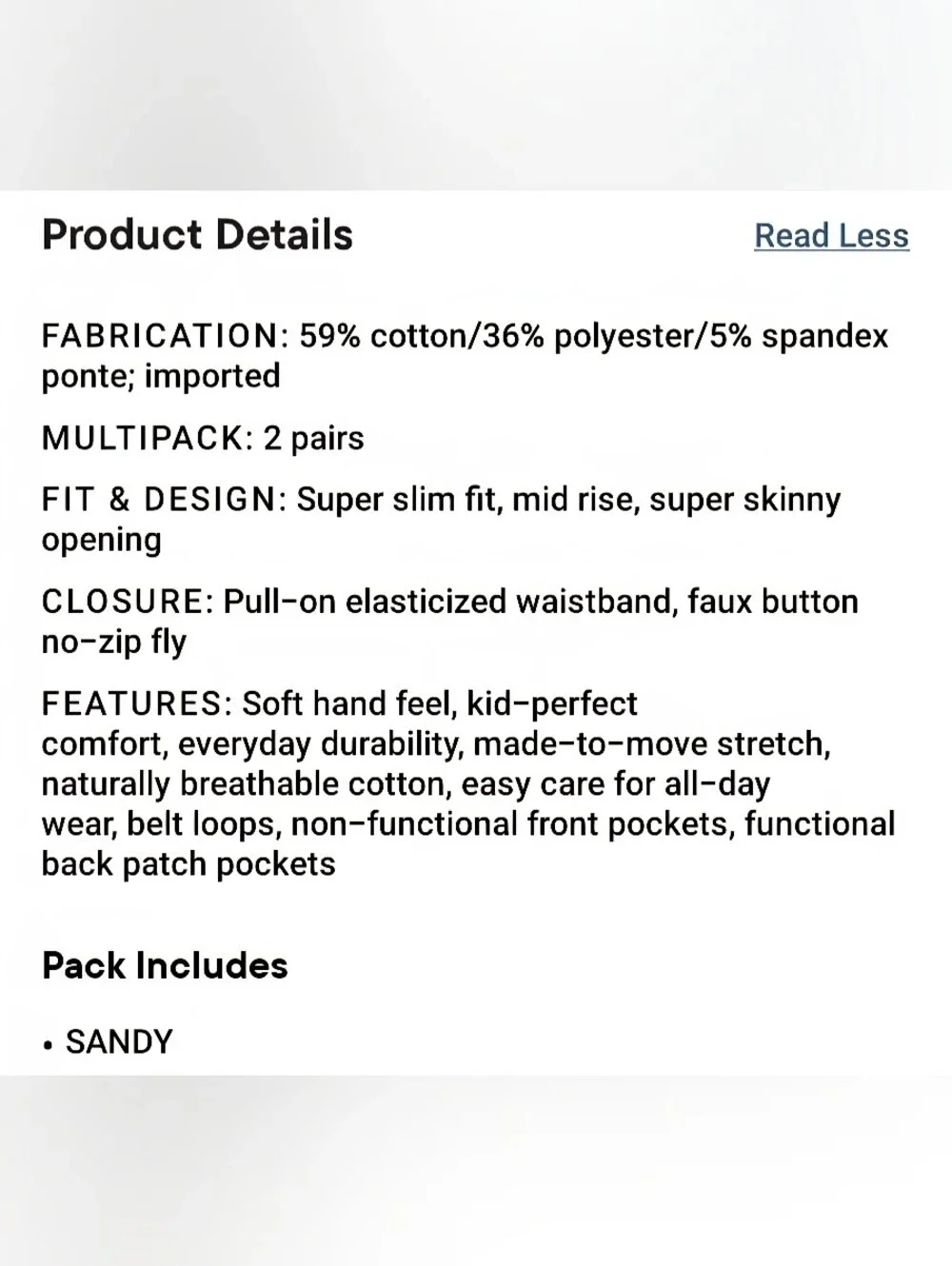Click the bullet point before SANDY
This screenshot has height=1266, width=952.
48,1044
